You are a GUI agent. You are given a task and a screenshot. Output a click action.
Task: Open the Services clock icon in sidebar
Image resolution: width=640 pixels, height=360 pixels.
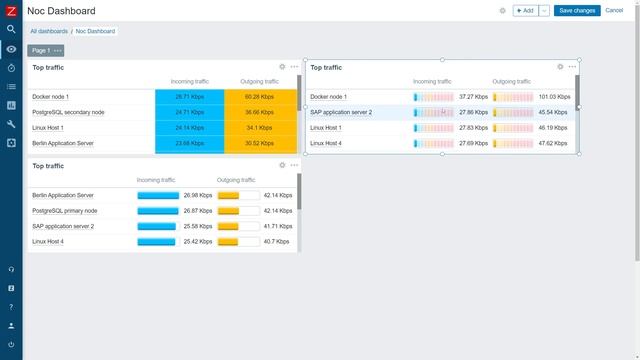[11, 68]
